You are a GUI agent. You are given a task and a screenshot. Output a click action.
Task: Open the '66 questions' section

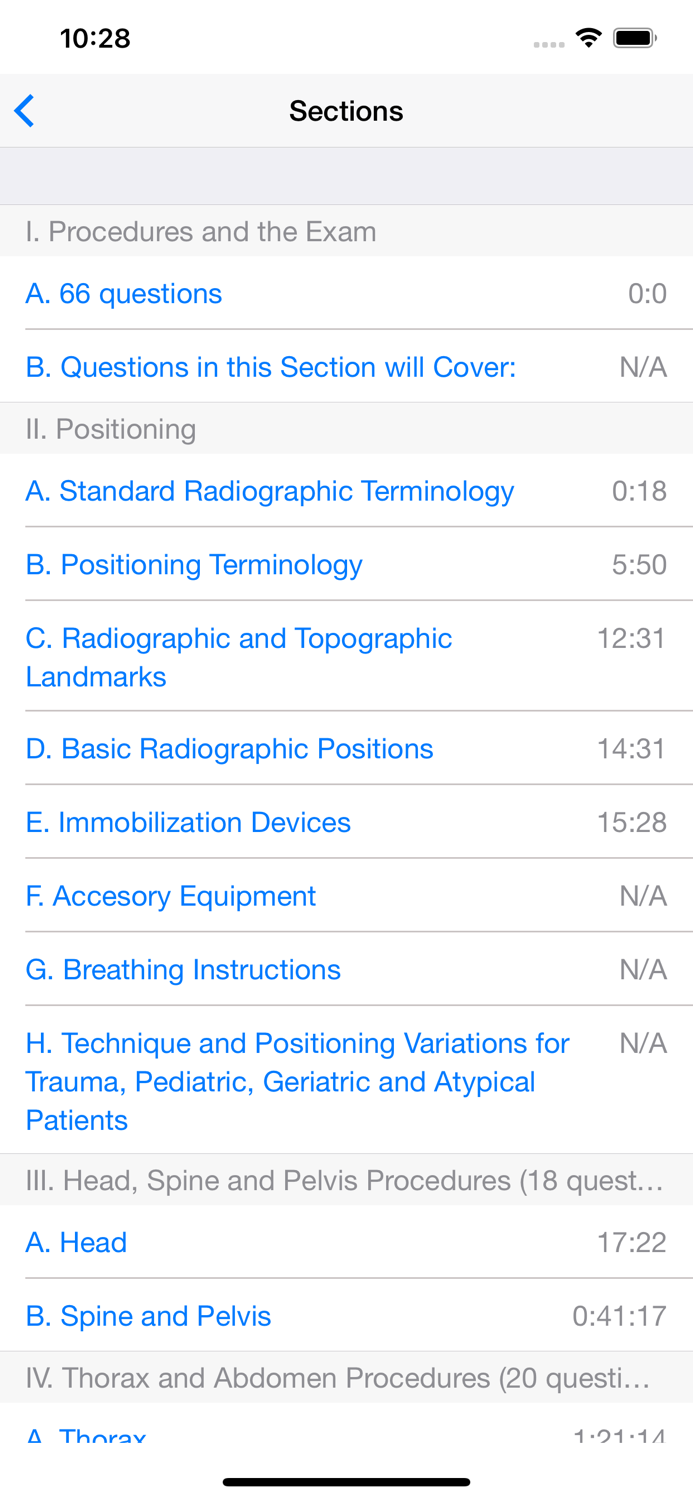click(x=123, y=294)
